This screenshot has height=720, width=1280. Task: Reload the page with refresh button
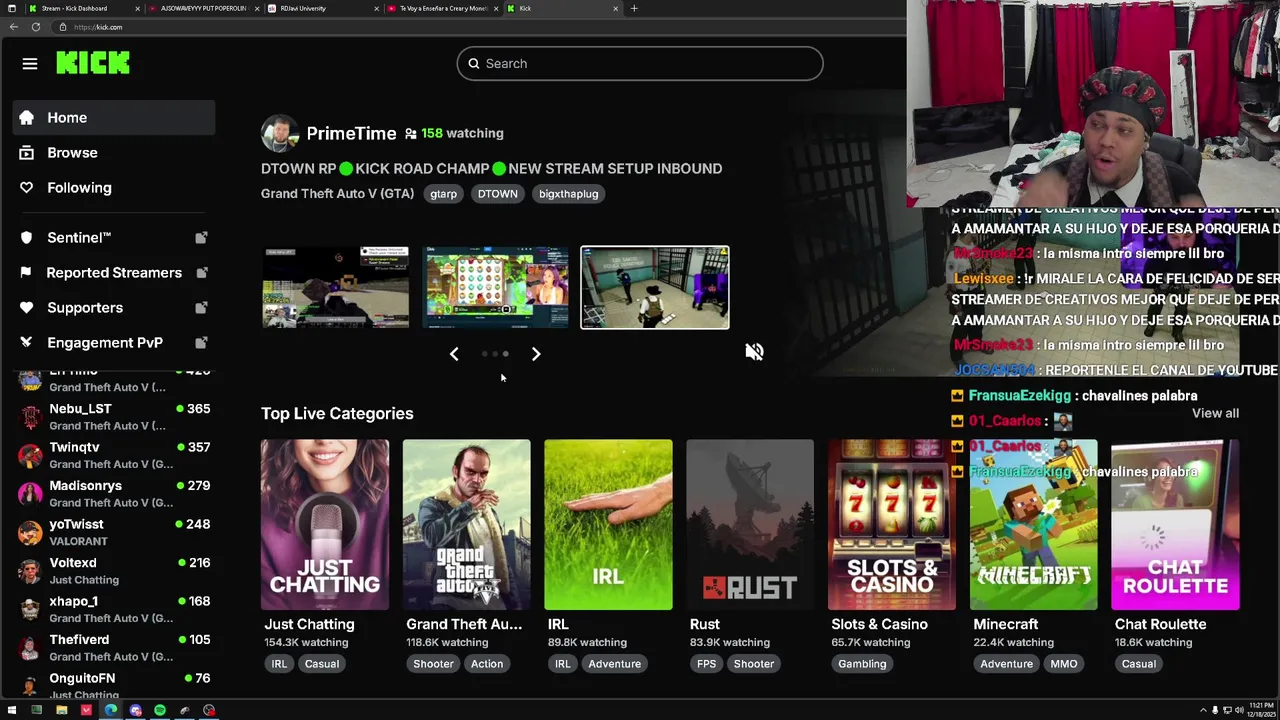pos(35,27)
